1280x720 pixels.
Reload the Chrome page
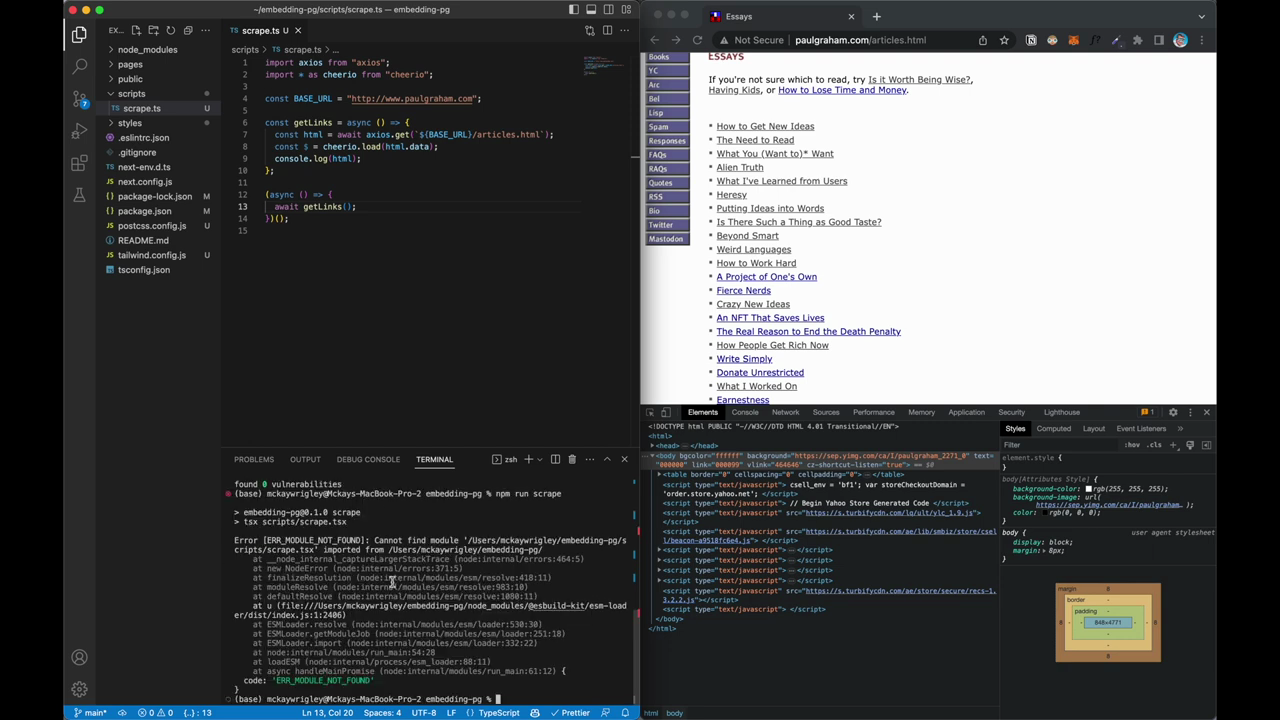697,40
